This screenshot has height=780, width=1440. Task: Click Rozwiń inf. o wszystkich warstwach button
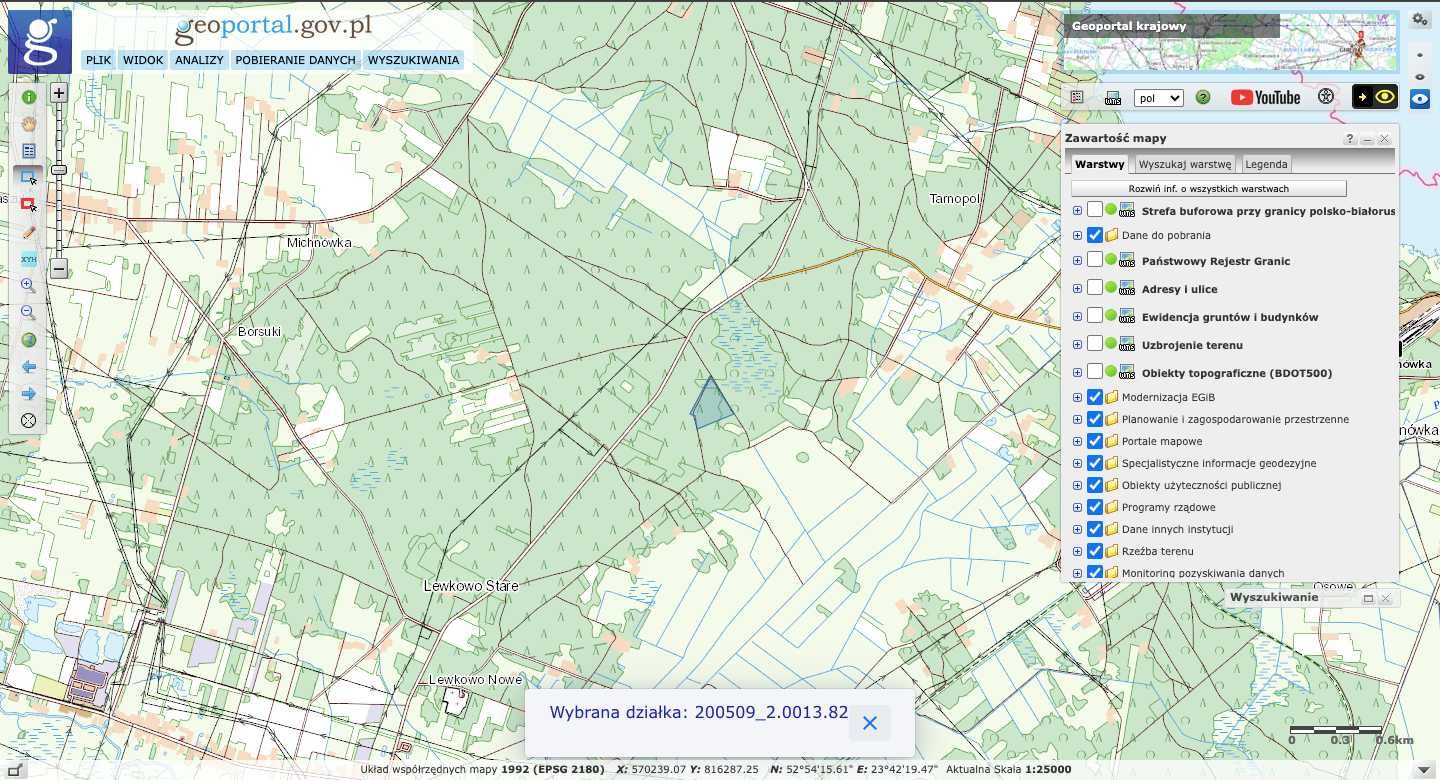click(x=1209, y=188)
